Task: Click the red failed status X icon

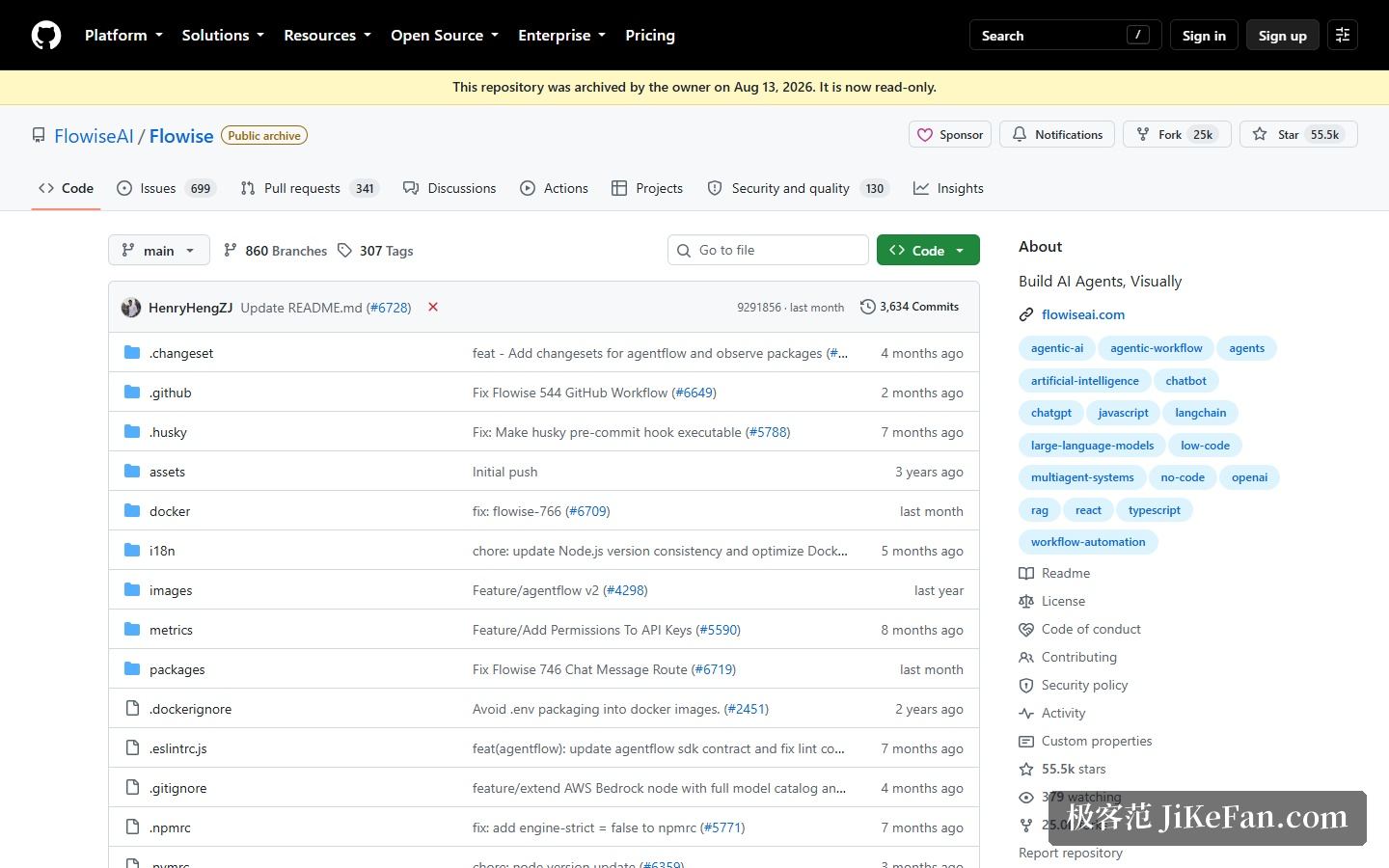Action: [x=433, y=307]
